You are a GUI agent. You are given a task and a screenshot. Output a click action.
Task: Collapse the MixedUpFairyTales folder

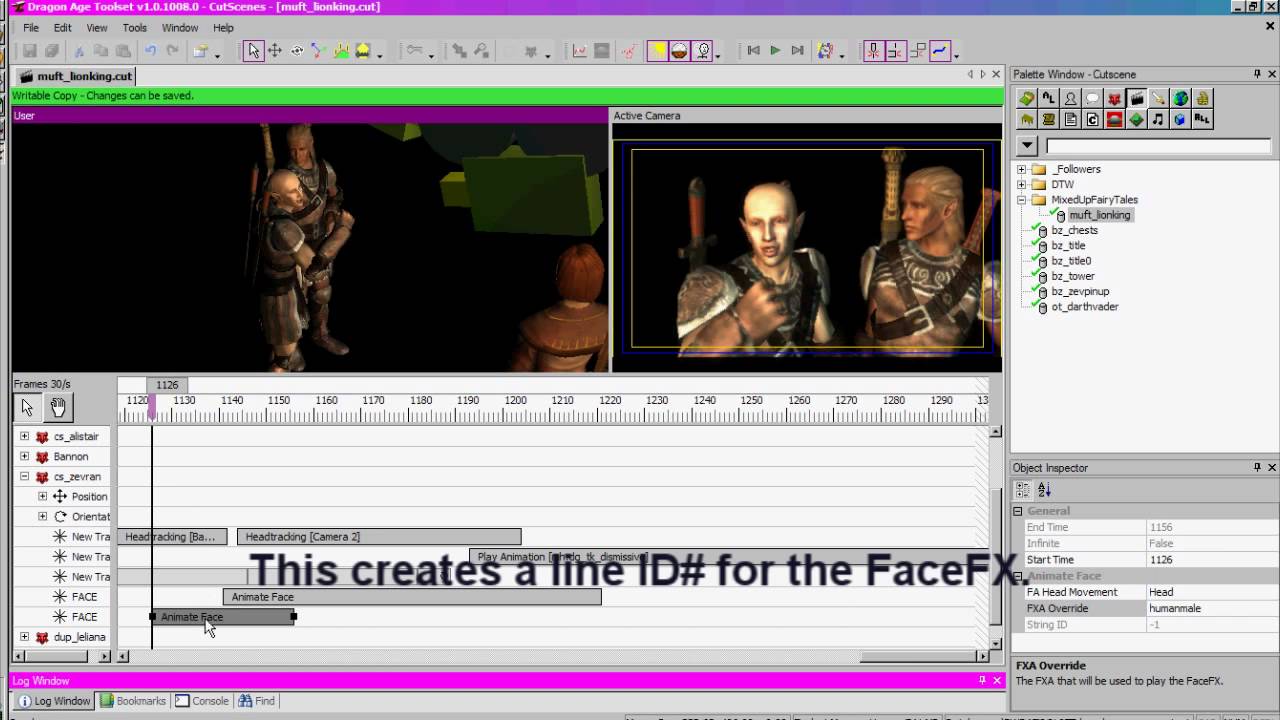click(x=1021, y=200)
